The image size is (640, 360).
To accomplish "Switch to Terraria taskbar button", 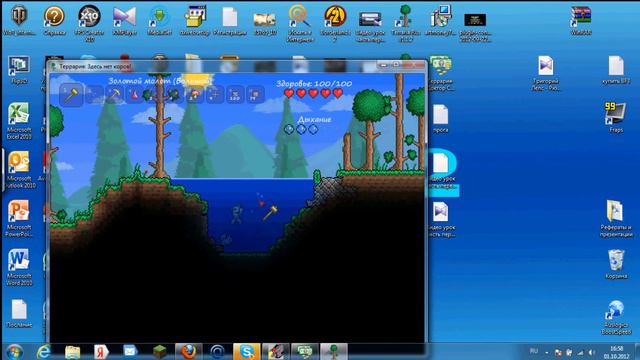I will pyautogui.click(x=334, y=351).
